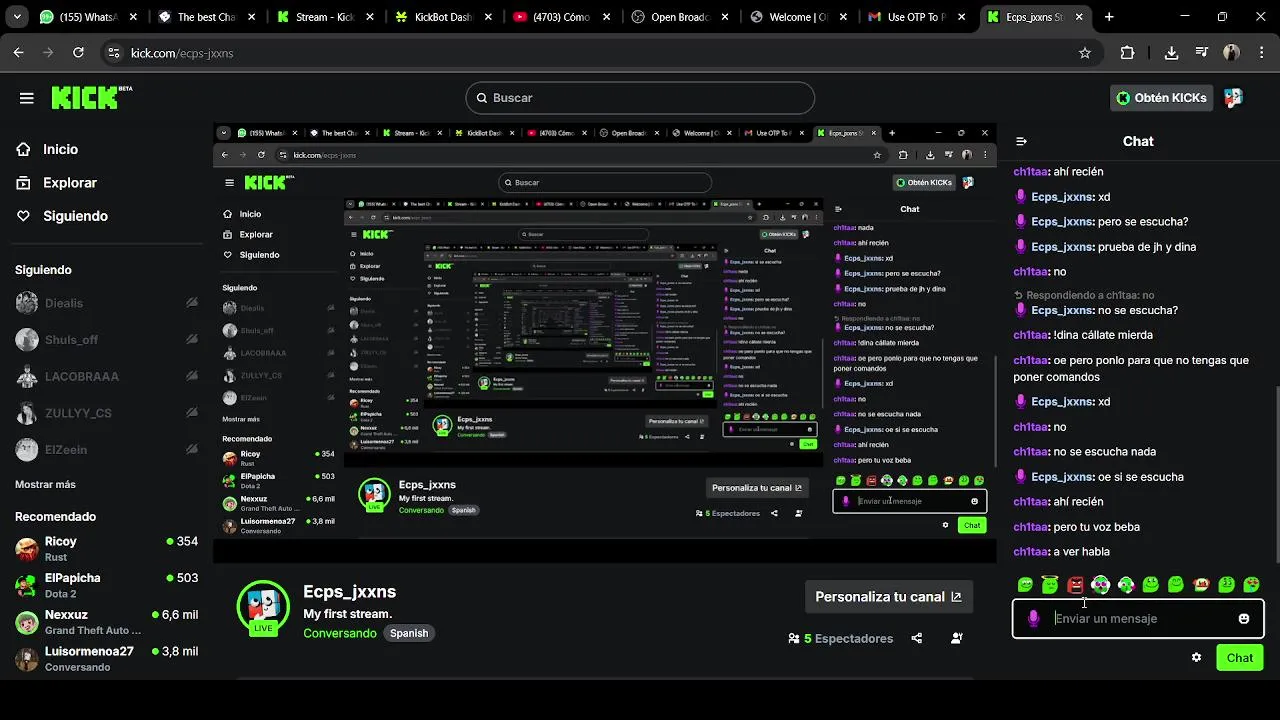The image size is (1280, 720).
Task: Open chat settings gear icon
Action: (x=1196, y=658)
